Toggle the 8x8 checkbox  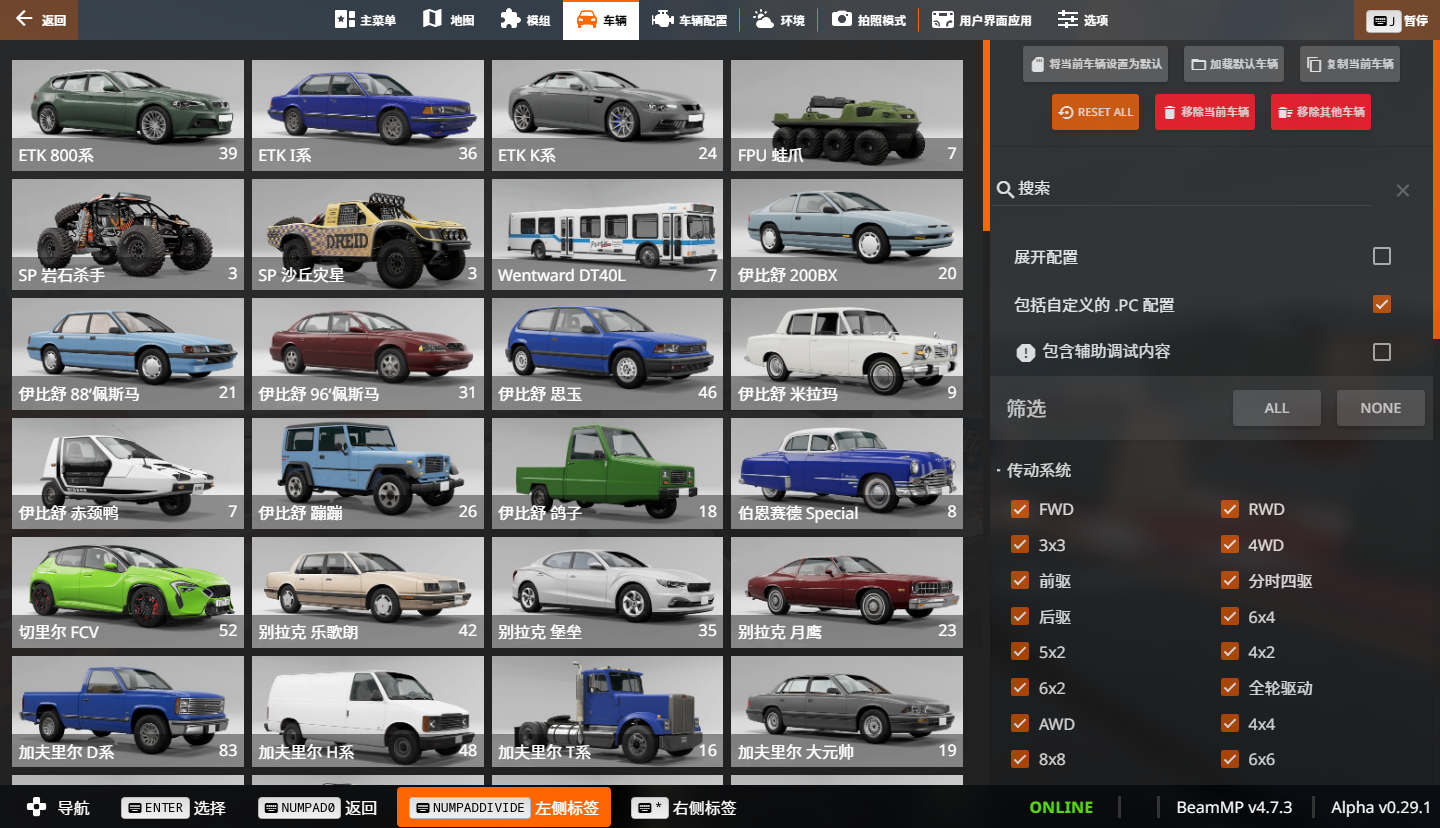click(x=1020, y=759)
